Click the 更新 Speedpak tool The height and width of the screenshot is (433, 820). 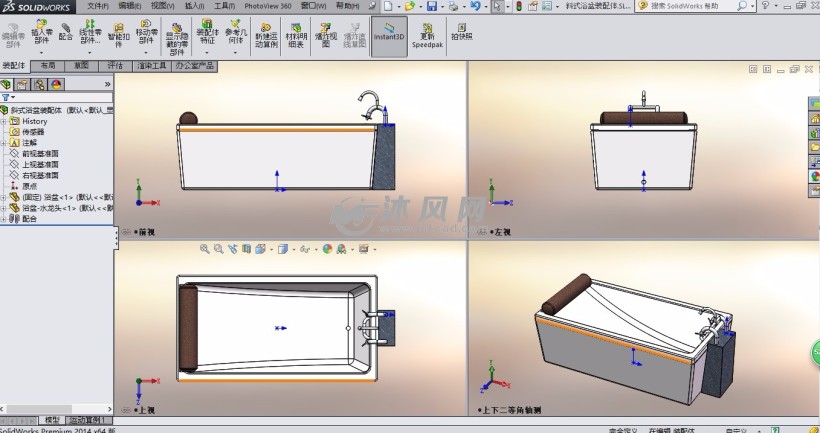[427, 36]
